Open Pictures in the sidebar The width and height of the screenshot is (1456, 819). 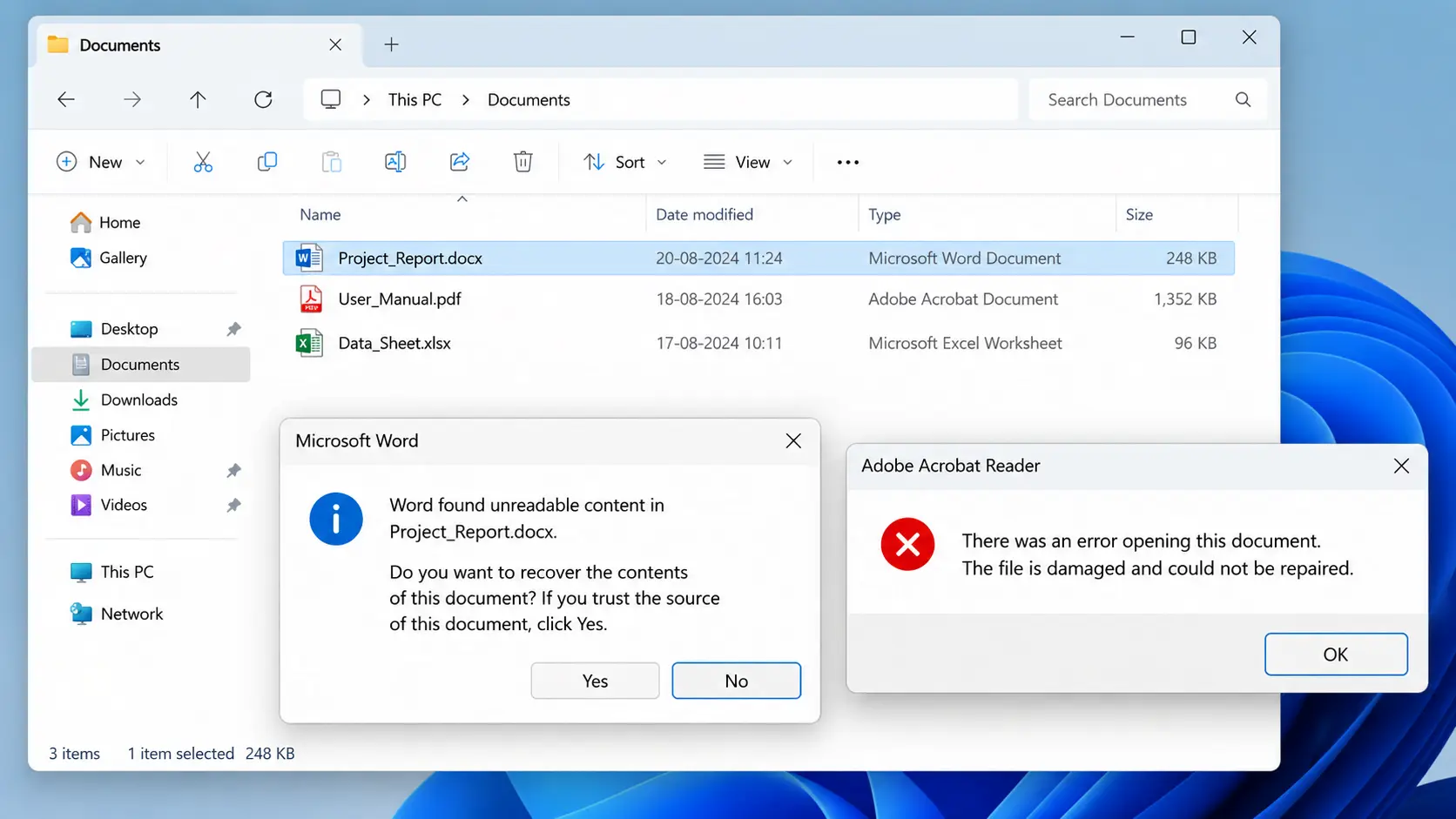(x=112, y=435)
